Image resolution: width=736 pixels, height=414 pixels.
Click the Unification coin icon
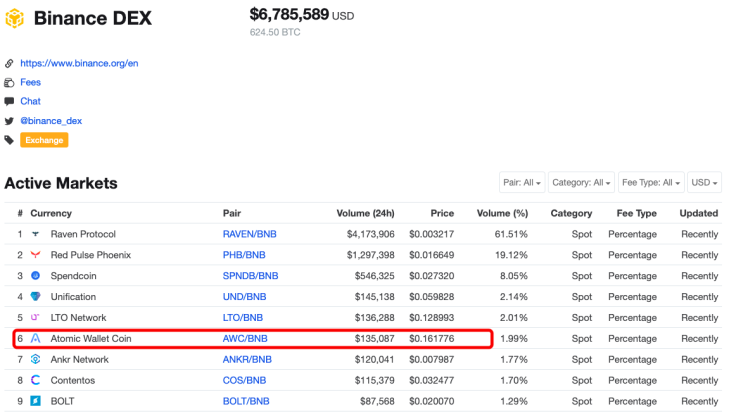point(36,297)
